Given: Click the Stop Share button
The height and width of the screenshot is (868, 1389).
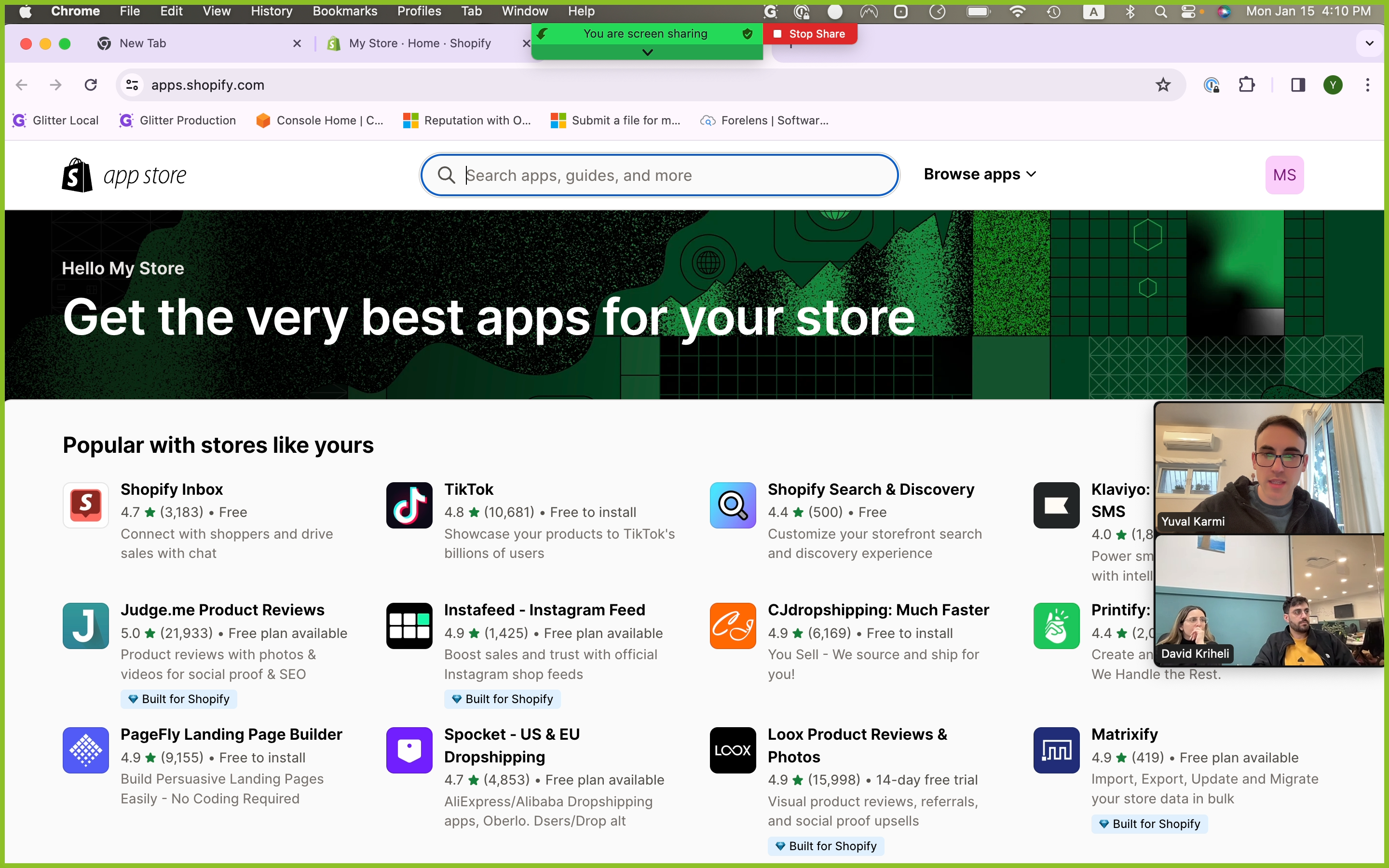Looking at the screenshot, I should click(x=810, y=34).
